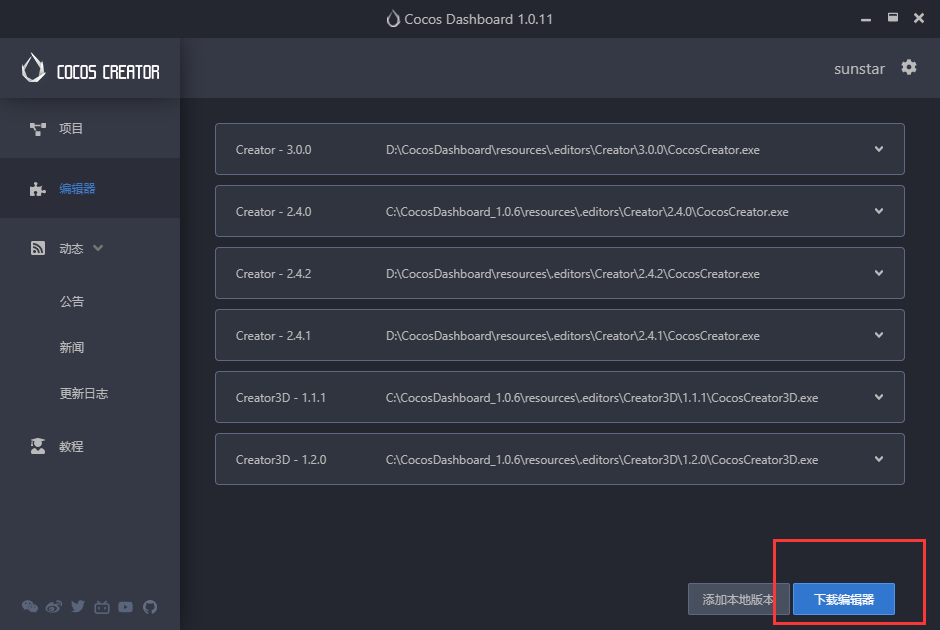
Task: Open the 公告 announcements page
Action: [71, 302]
